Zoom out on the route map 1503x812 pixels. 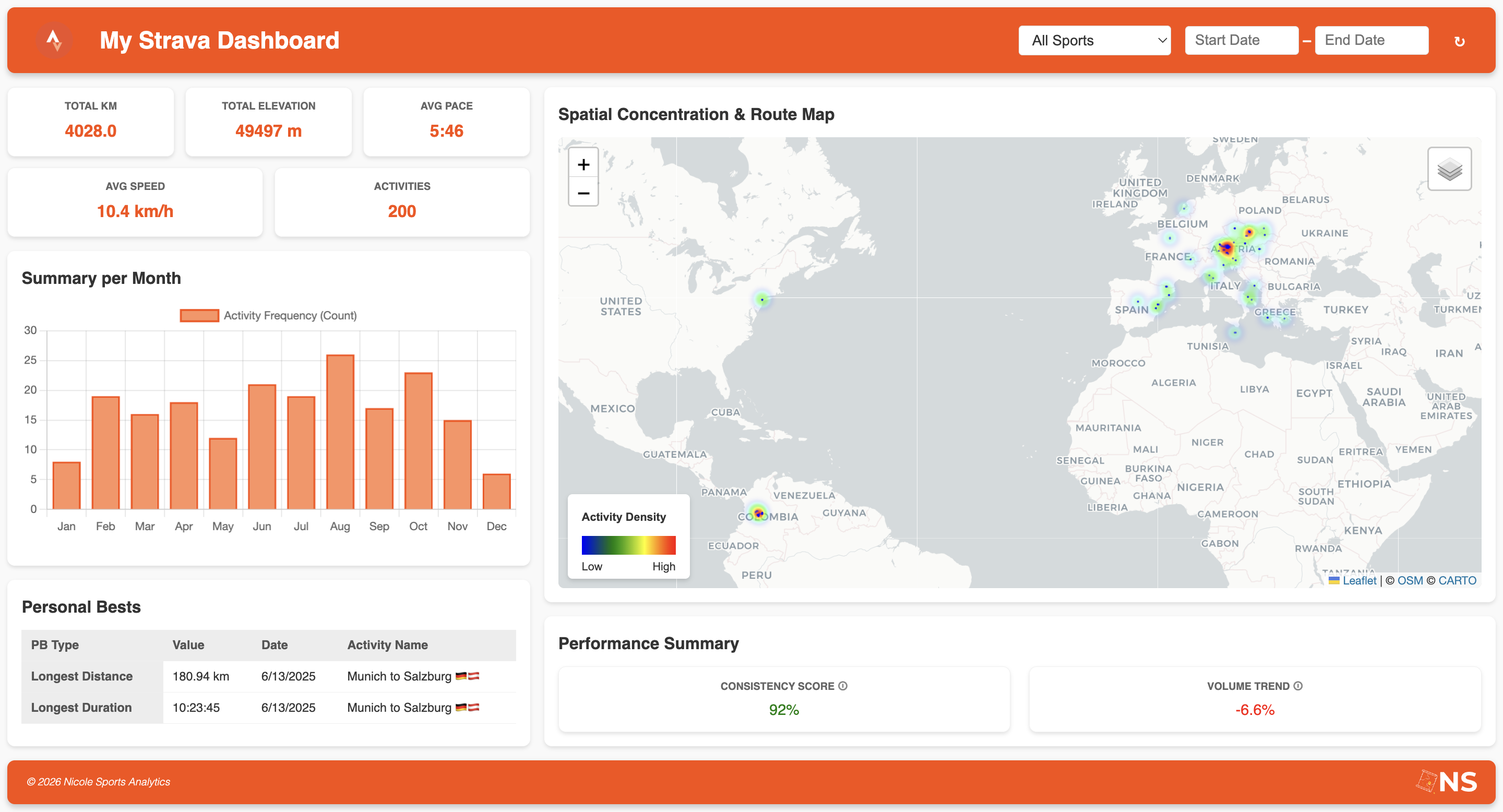click(x=583, y=193)
